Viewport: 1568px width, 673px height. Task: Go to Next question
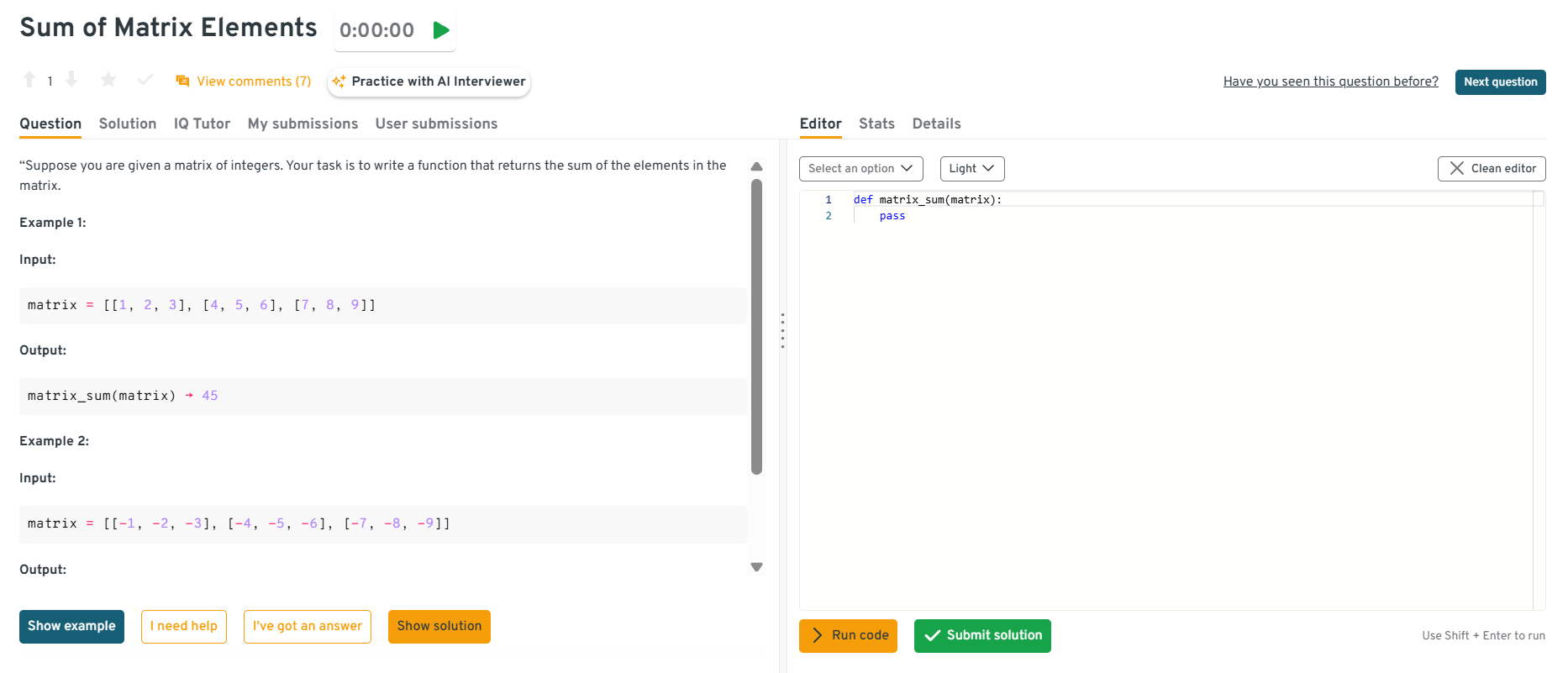coord(1500,82)
